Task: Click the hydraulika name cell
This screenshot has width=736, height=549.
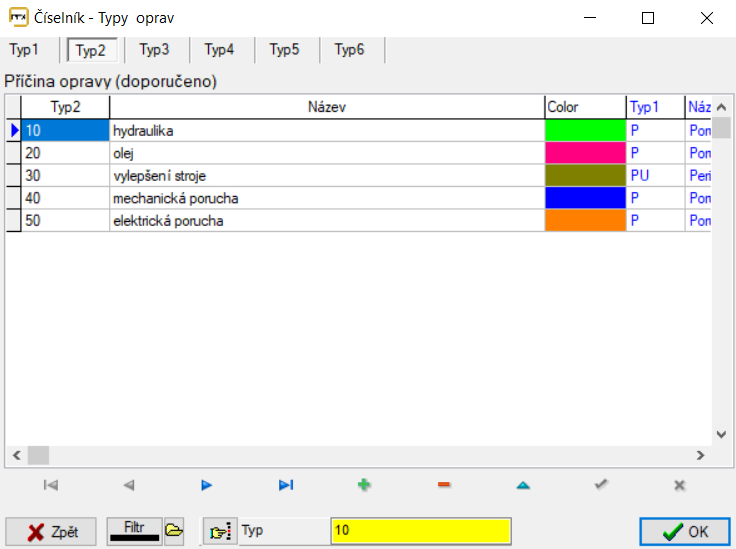Action: [x=327, y=130]
